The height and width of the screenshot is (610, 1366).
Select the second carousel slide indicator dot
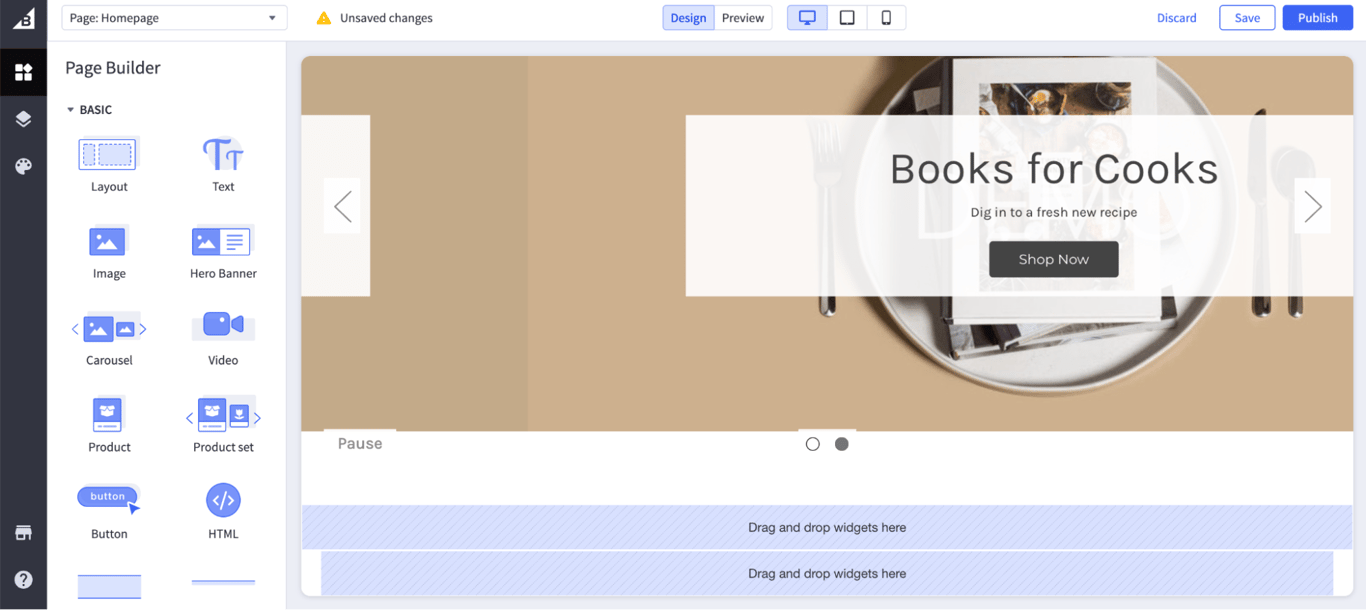click(841, 443)
